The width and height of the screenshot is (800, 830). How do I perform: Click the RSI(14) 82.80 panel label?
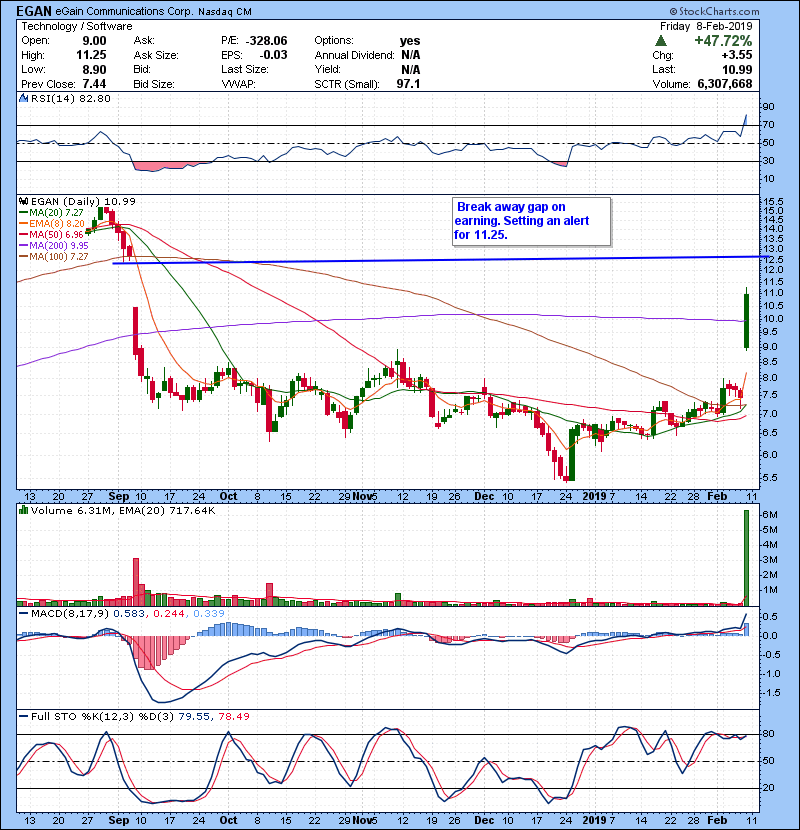point(70,98)
